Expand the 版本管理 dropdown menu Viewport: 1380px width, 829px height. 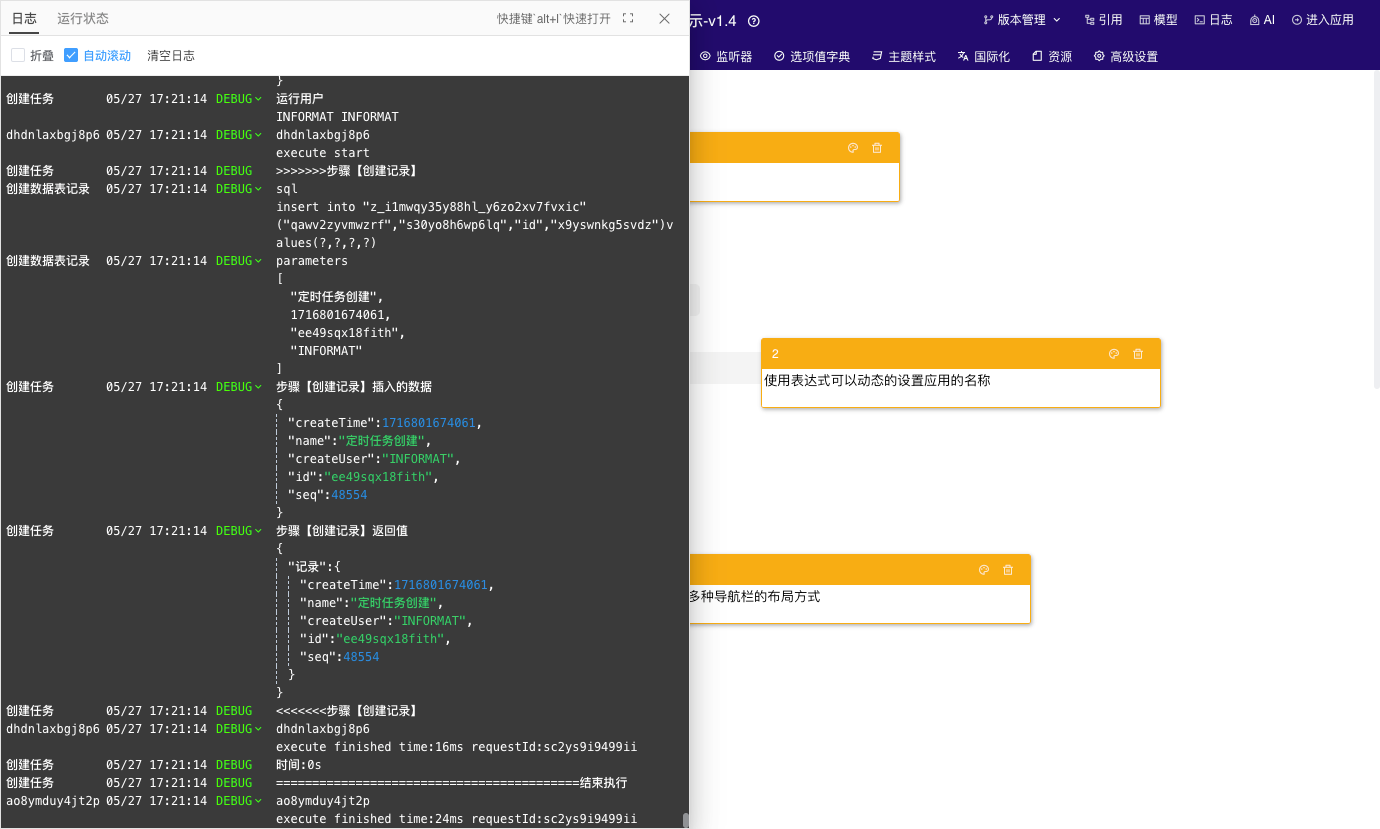1021,20
